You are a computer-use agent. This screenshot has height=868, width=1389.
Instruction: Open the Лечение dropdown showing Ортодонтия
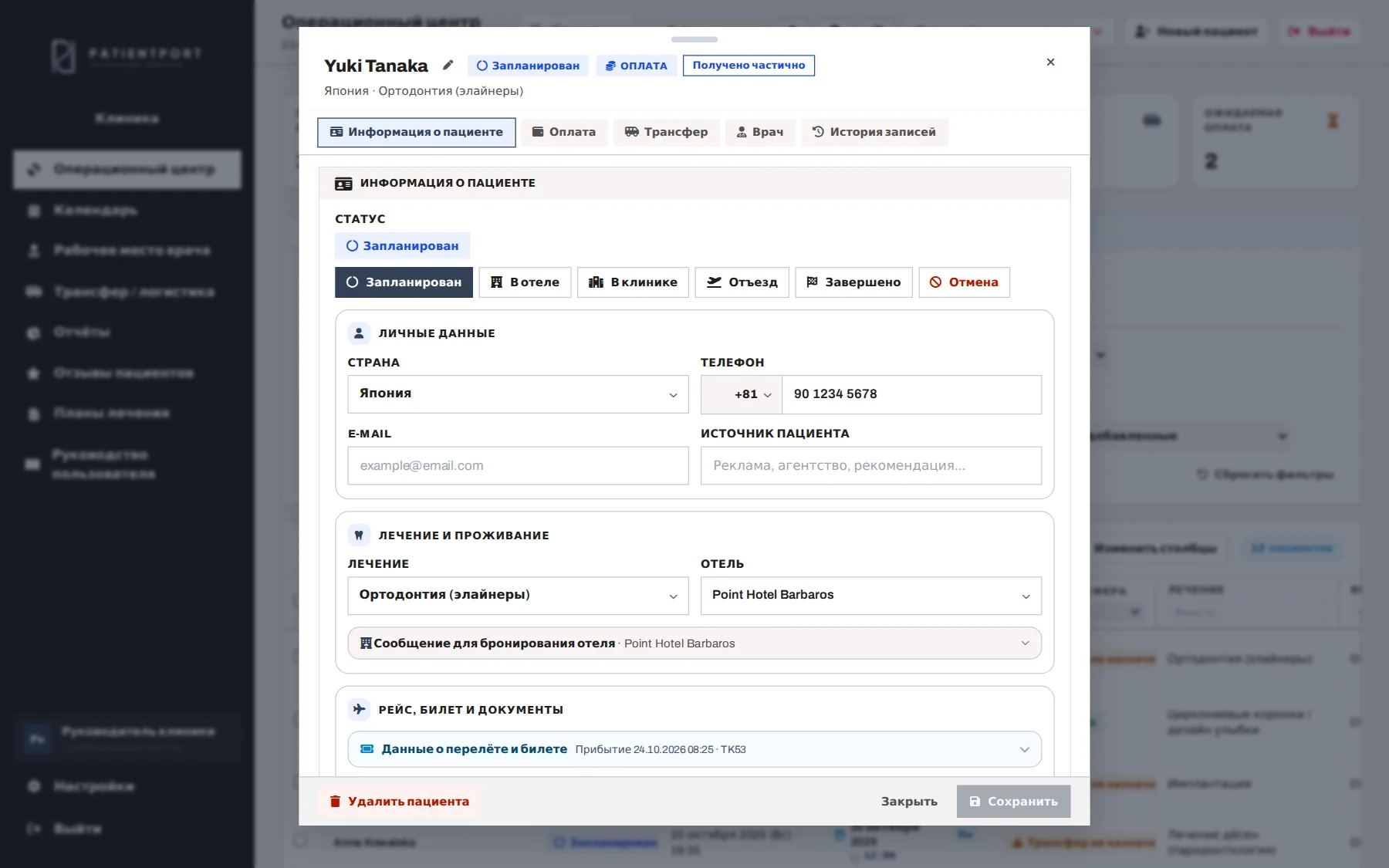tap(518, 596)
